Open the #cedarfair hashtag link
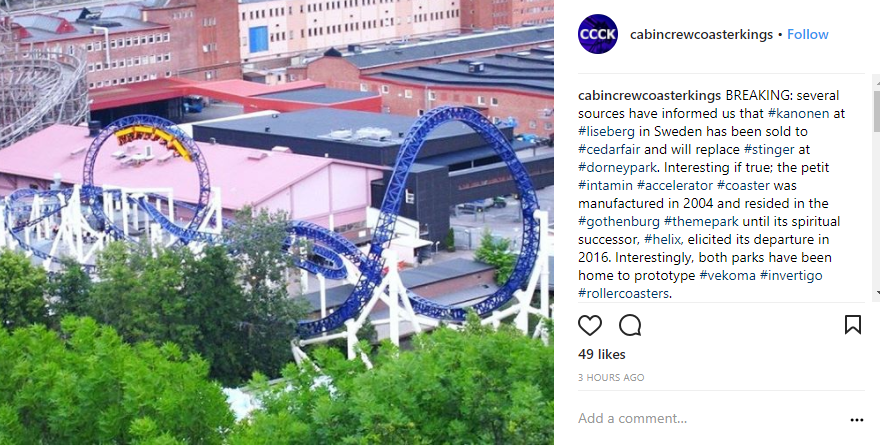 [x=609, y=149]
